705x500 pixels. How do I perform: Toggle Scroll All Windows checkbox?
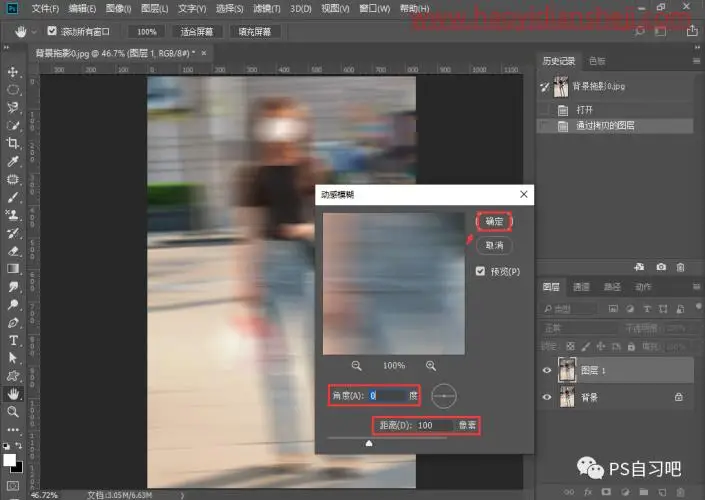pos(52,31)
